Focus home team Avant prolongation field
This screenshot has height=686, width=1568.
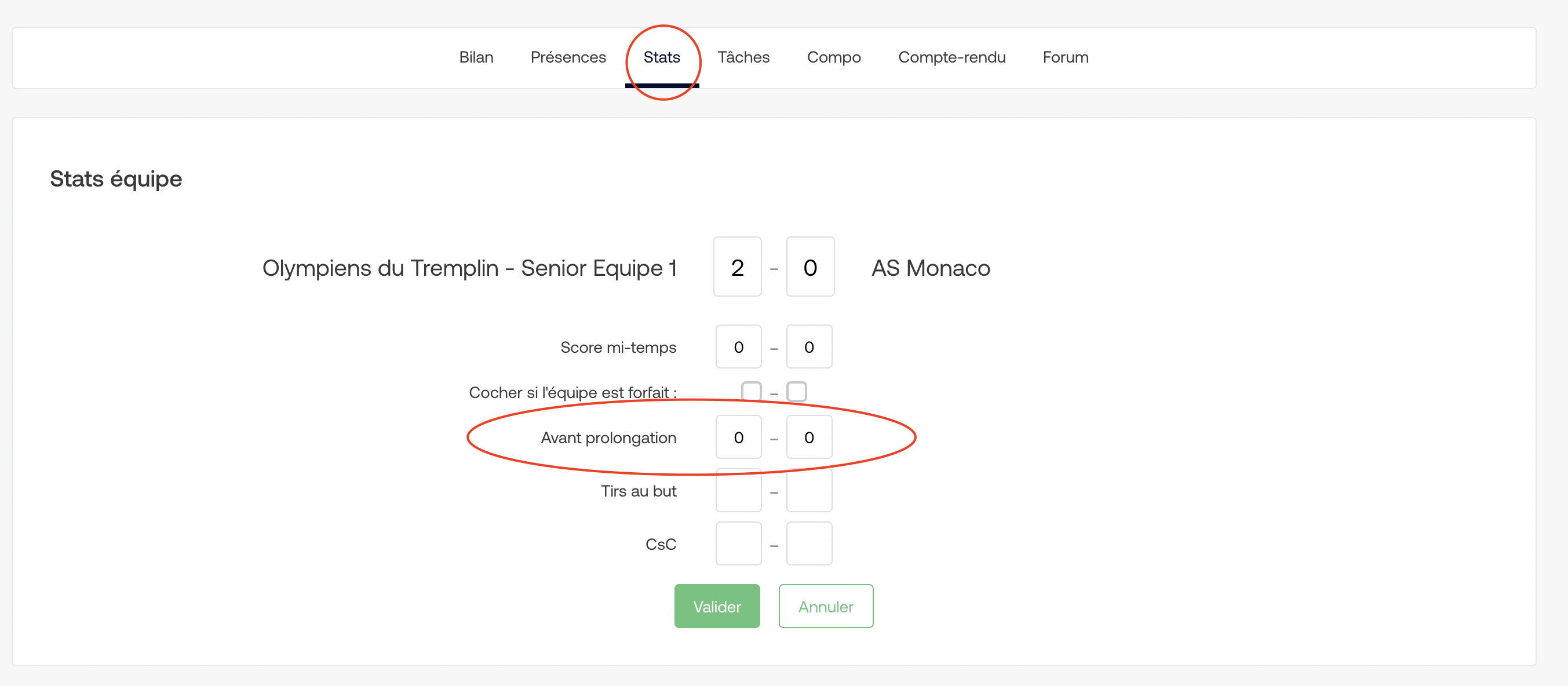(738, 437)
